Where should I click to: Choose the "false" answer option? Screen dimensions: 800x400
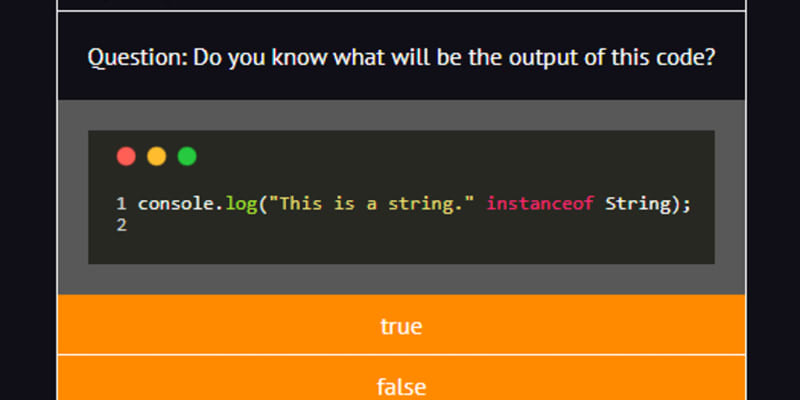401,385
